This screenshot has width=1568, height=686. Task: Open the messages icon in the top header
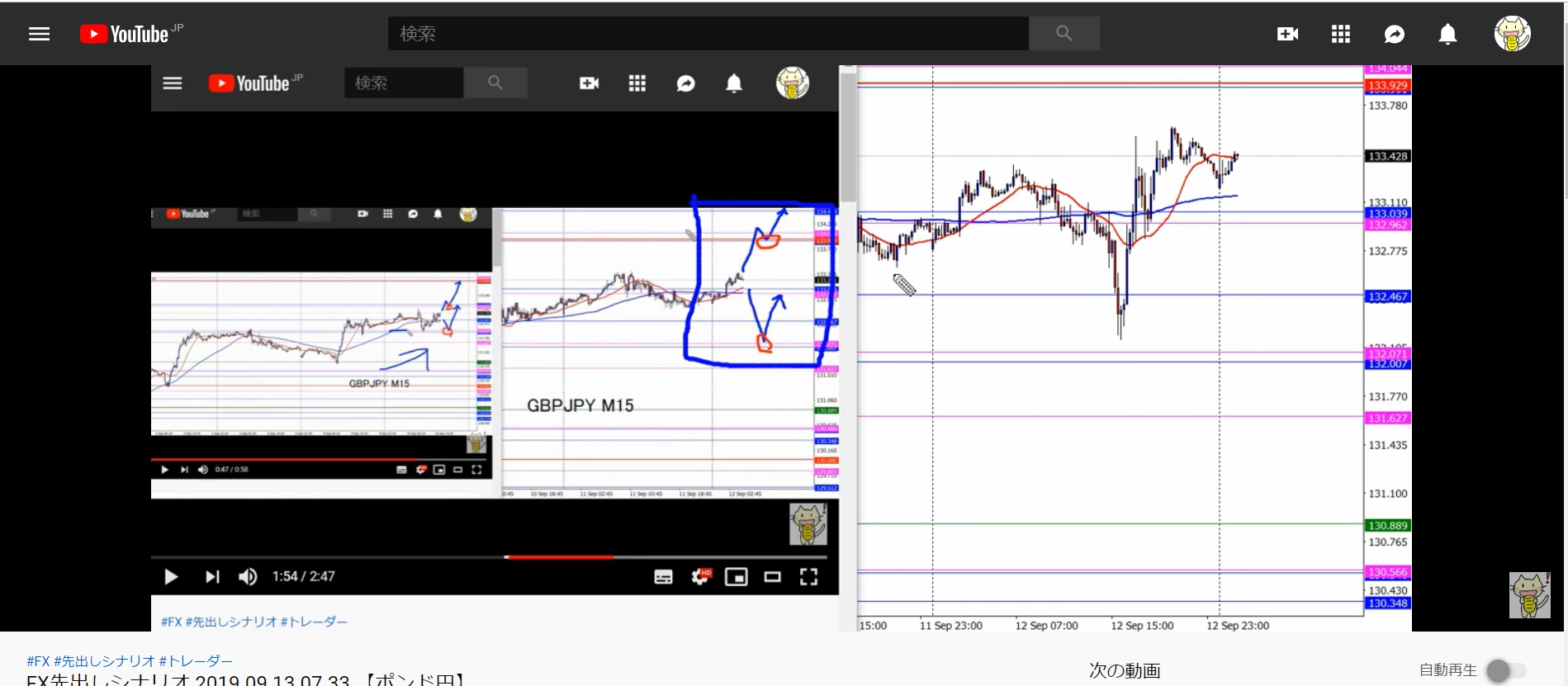point(1394,34)
